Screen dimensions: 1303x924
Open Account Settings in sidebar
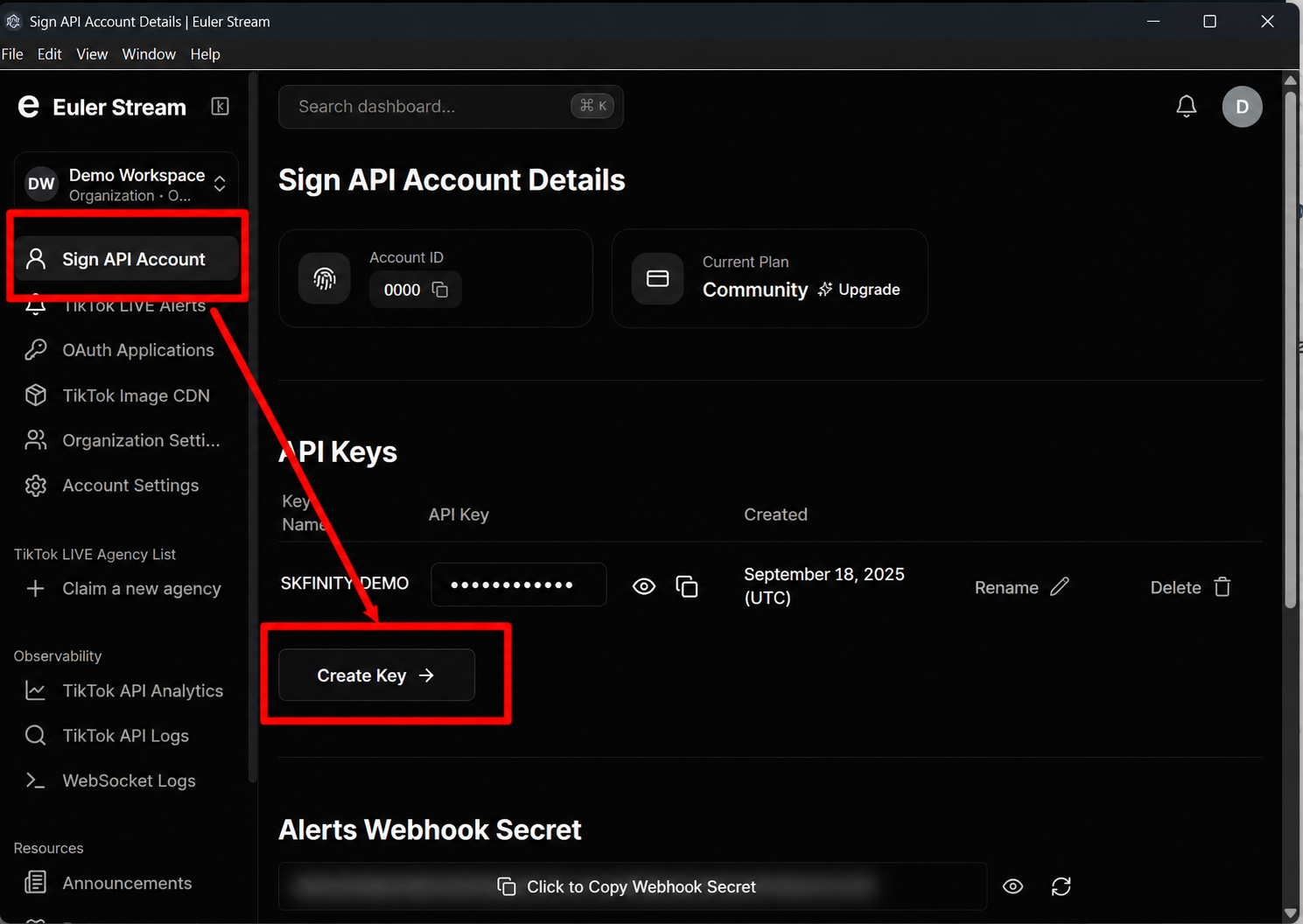(x=126, y=486)
